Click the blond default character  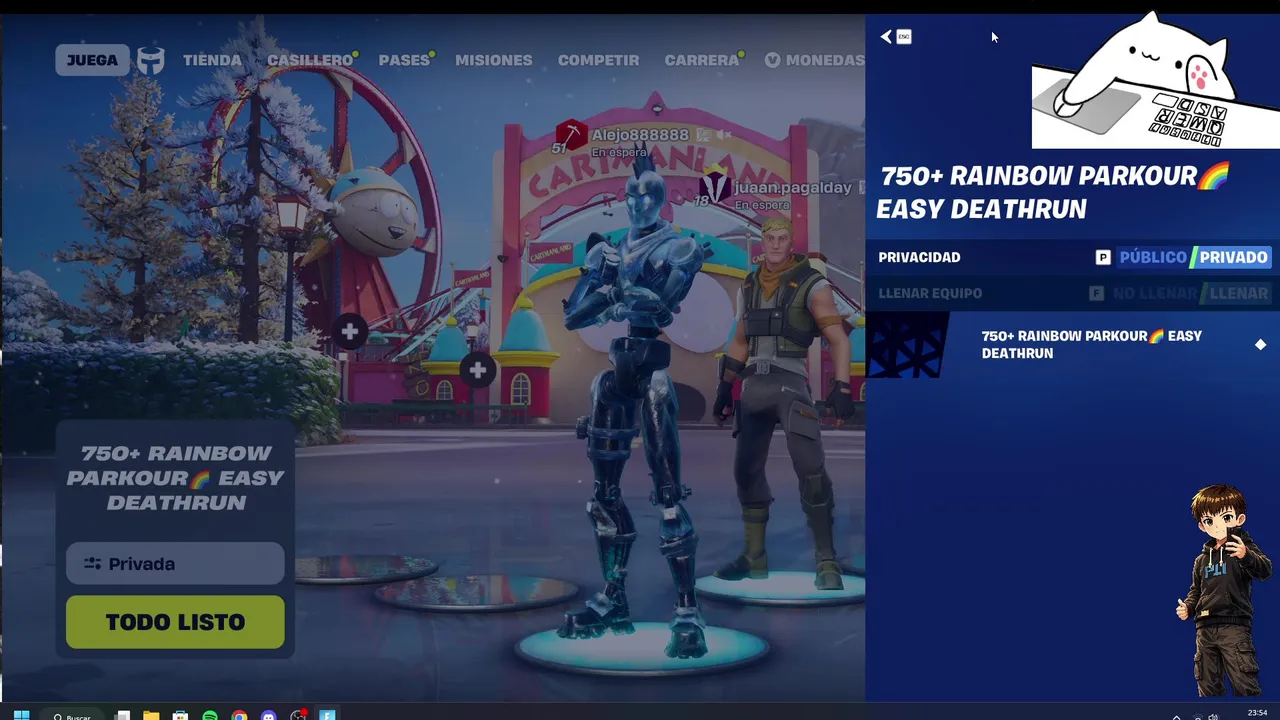[x=785, y=400]
